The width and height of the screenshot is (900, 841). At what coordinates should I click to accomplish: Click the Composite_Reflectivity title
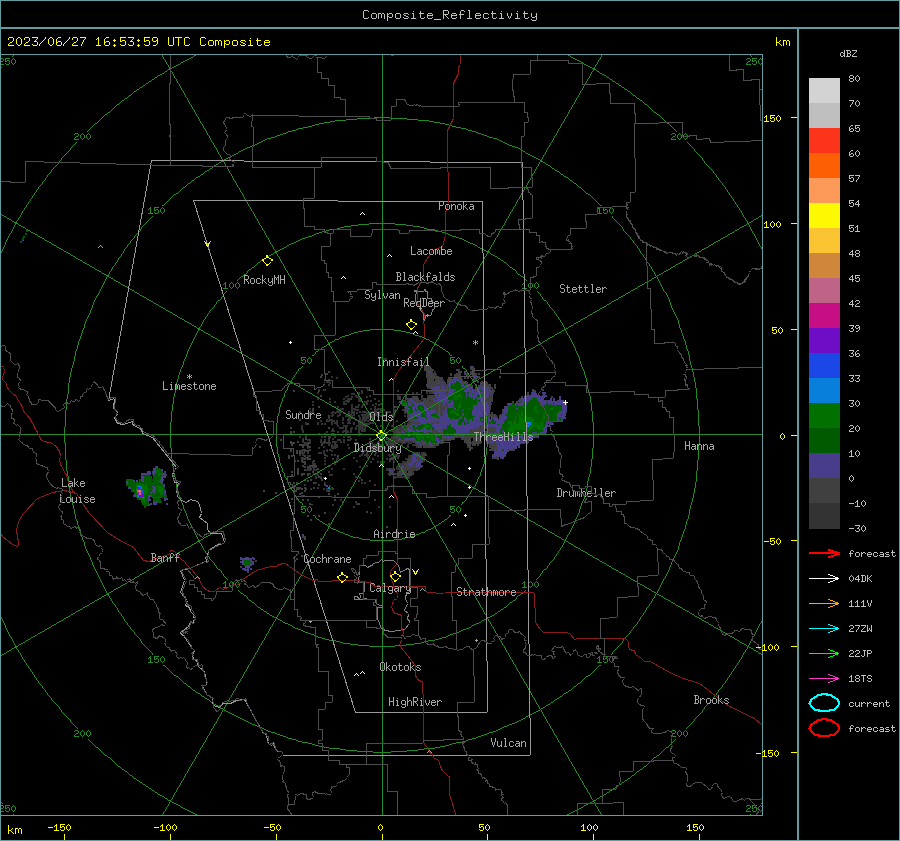(x=450, y=15)
